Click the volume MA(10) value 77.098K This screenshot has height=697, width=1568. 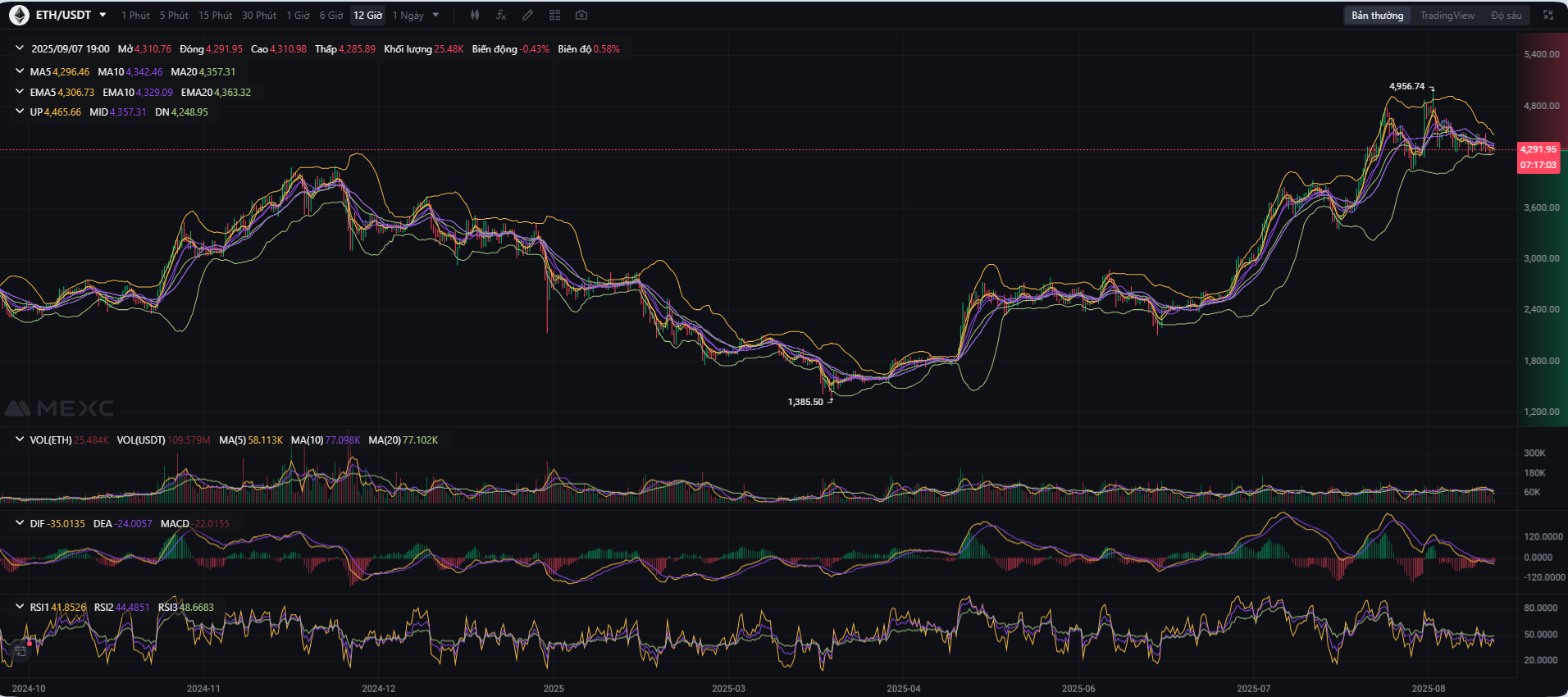pyautogui.click(x=343, y=440)
